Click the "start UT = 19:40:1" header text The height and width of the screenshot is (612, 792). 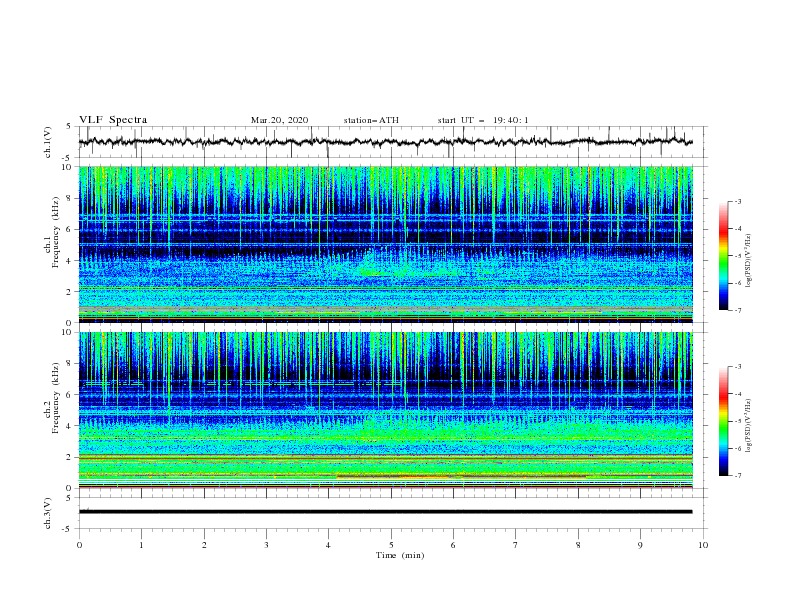tap(483, 120)
